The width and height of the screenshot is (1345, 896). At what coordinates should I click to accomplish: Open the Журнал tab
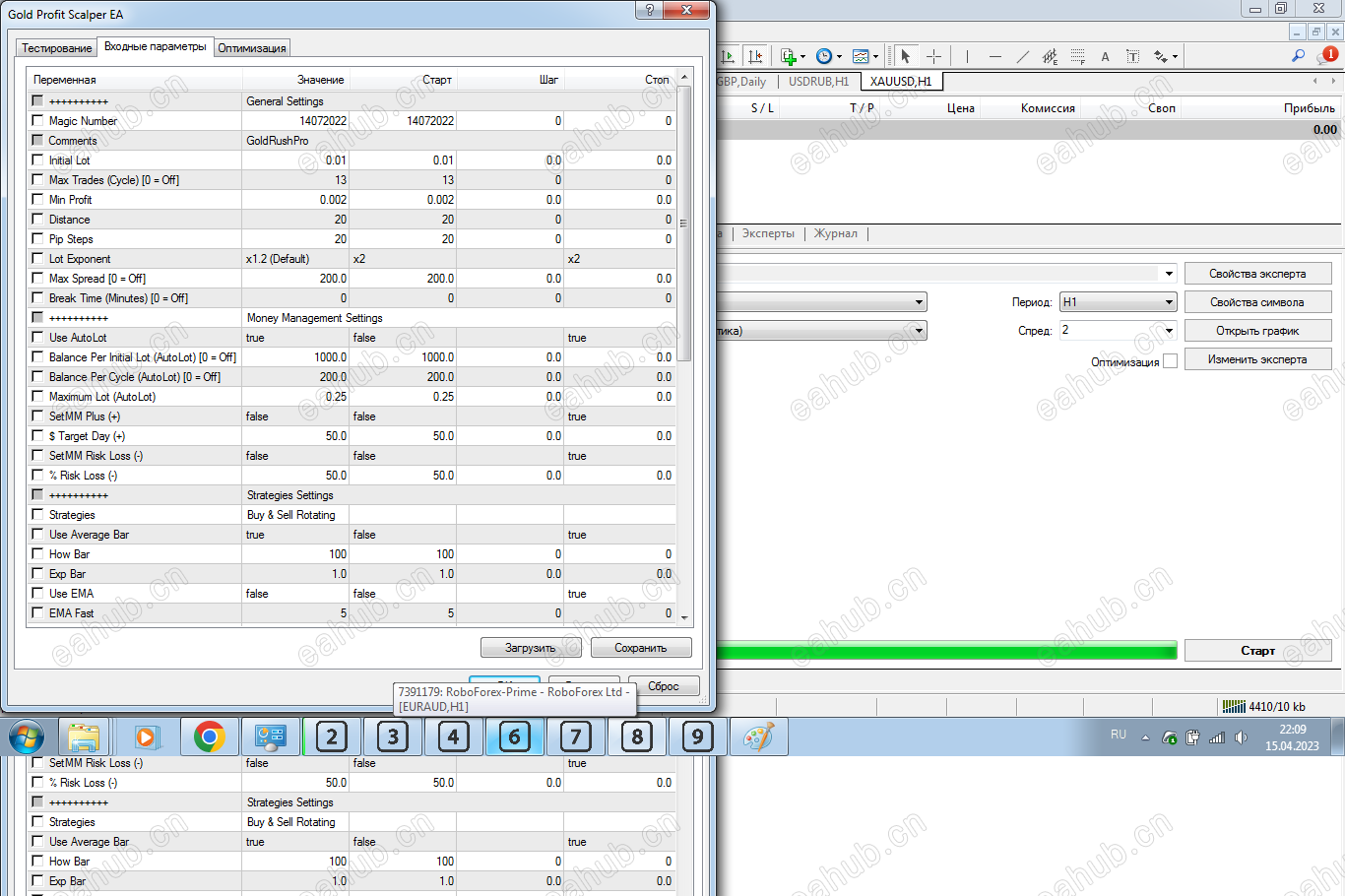835,233
